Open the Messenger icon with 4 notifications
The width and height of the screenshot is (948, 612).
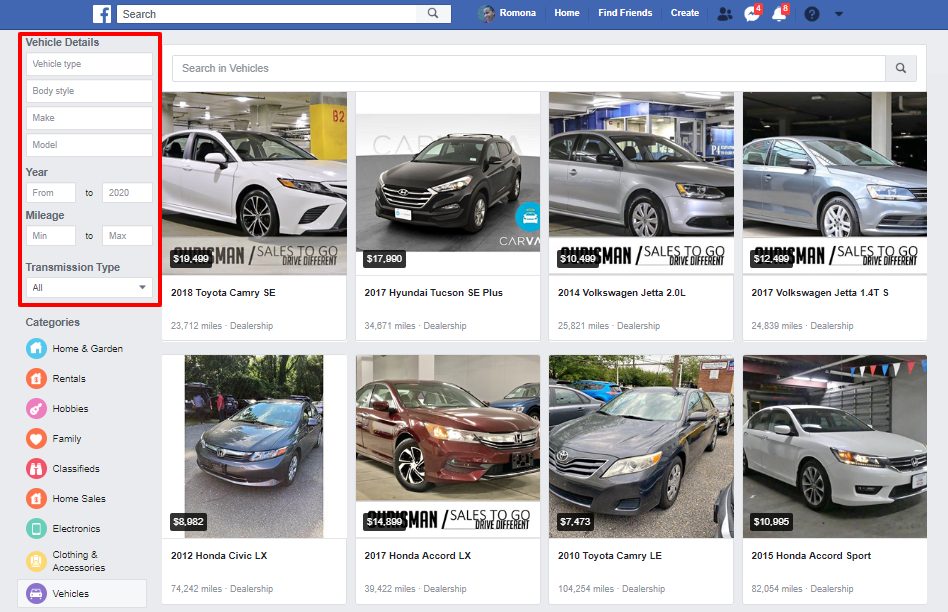point(752,14)
